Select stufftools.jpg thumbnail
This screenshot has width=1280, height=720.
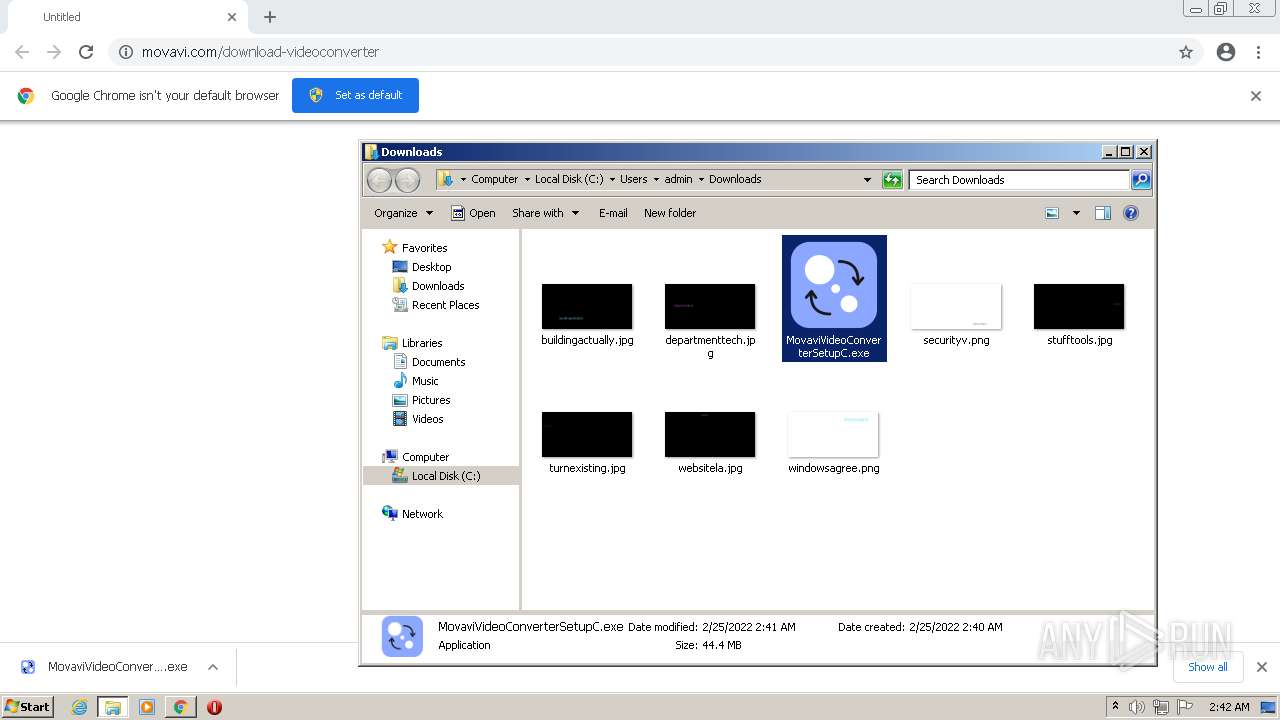click(1079, 307)
